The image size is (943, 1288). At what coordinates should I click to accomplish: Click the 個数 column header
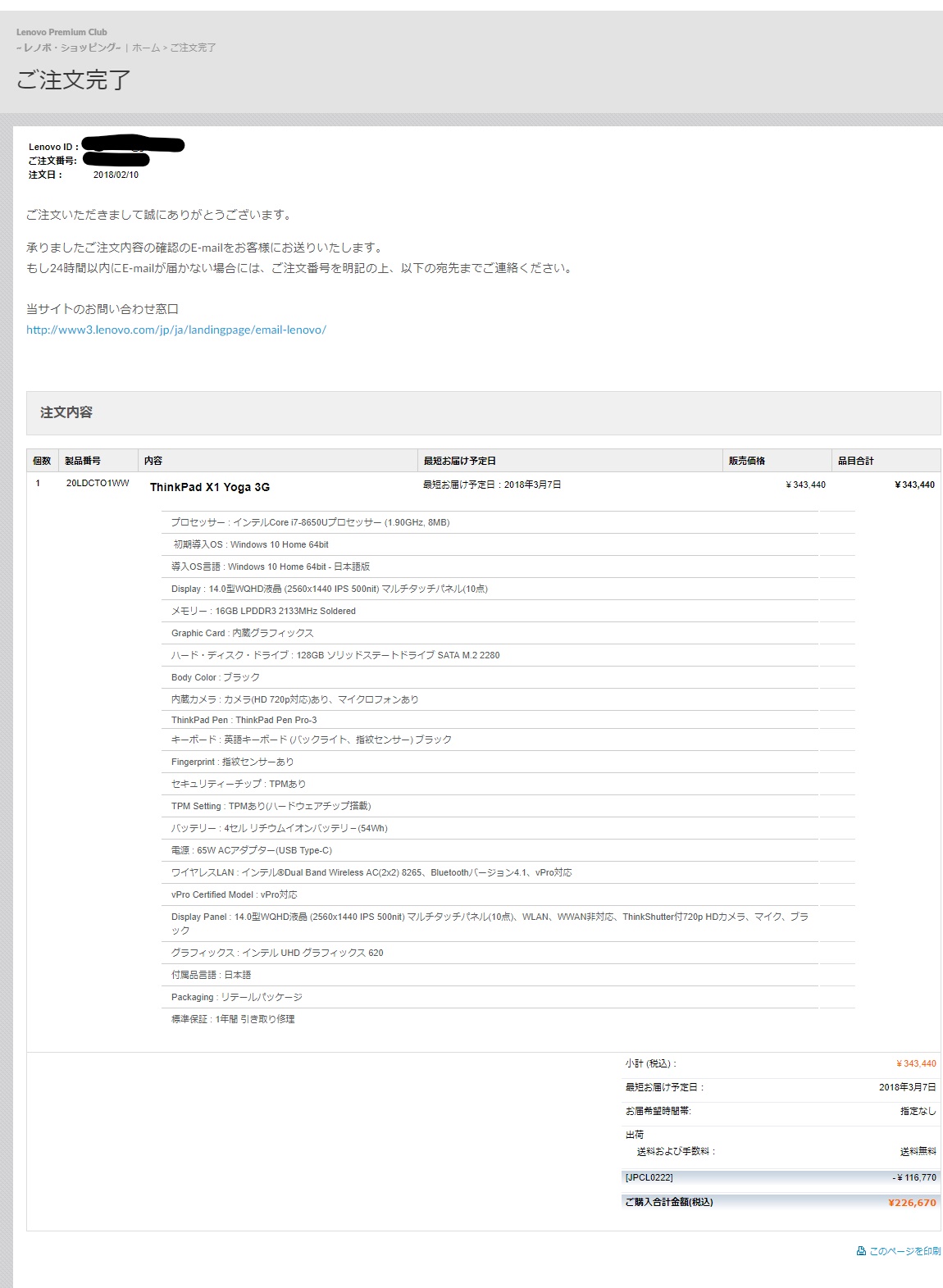(x=42, y=461)
